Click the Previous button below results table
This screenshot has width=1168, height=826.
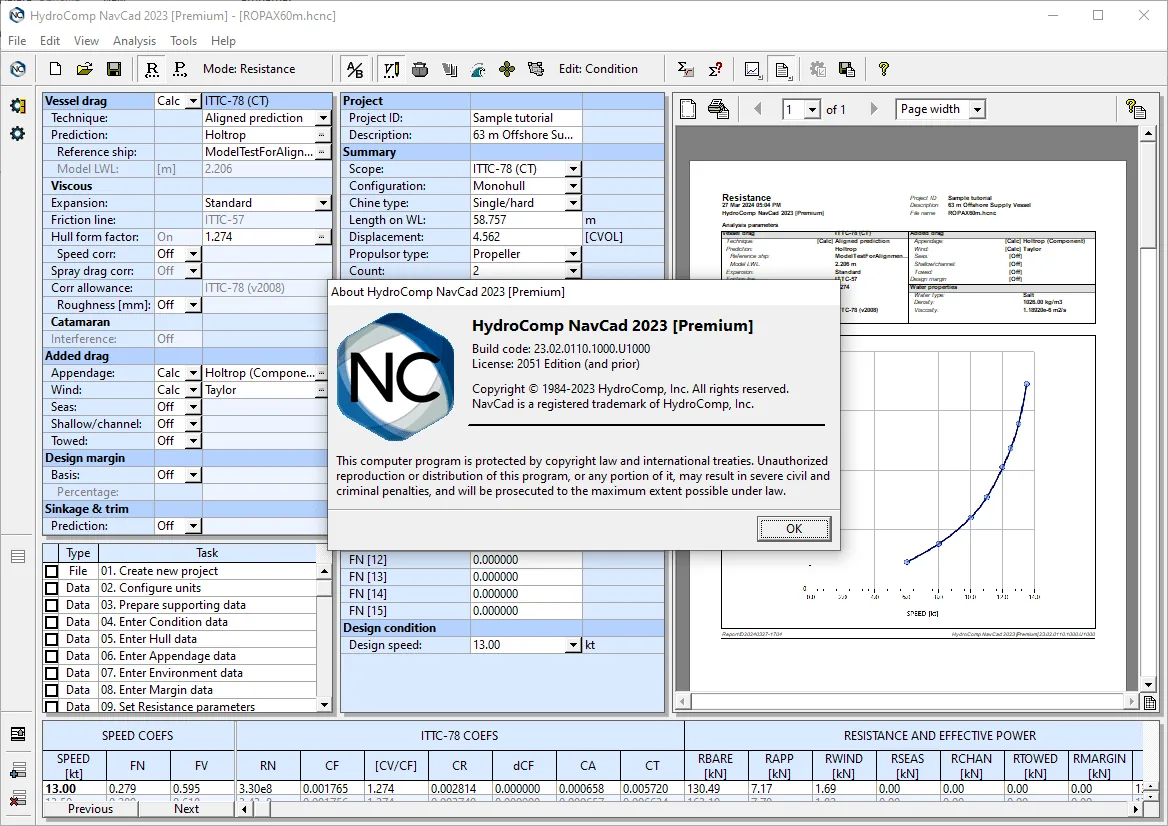coord(90,809)
